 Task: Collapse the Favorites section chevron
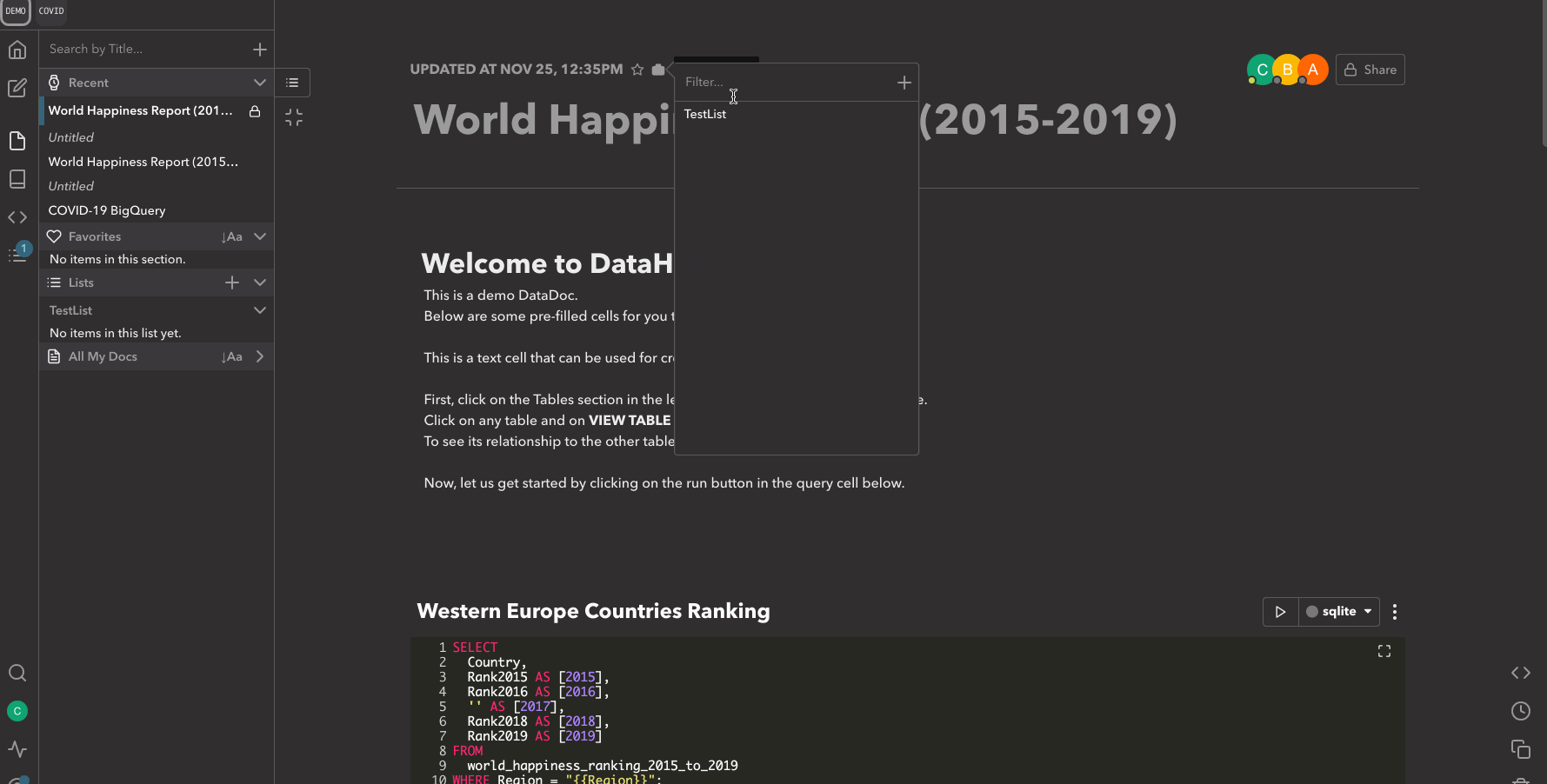pyautogui.click(x=259, y=236)
